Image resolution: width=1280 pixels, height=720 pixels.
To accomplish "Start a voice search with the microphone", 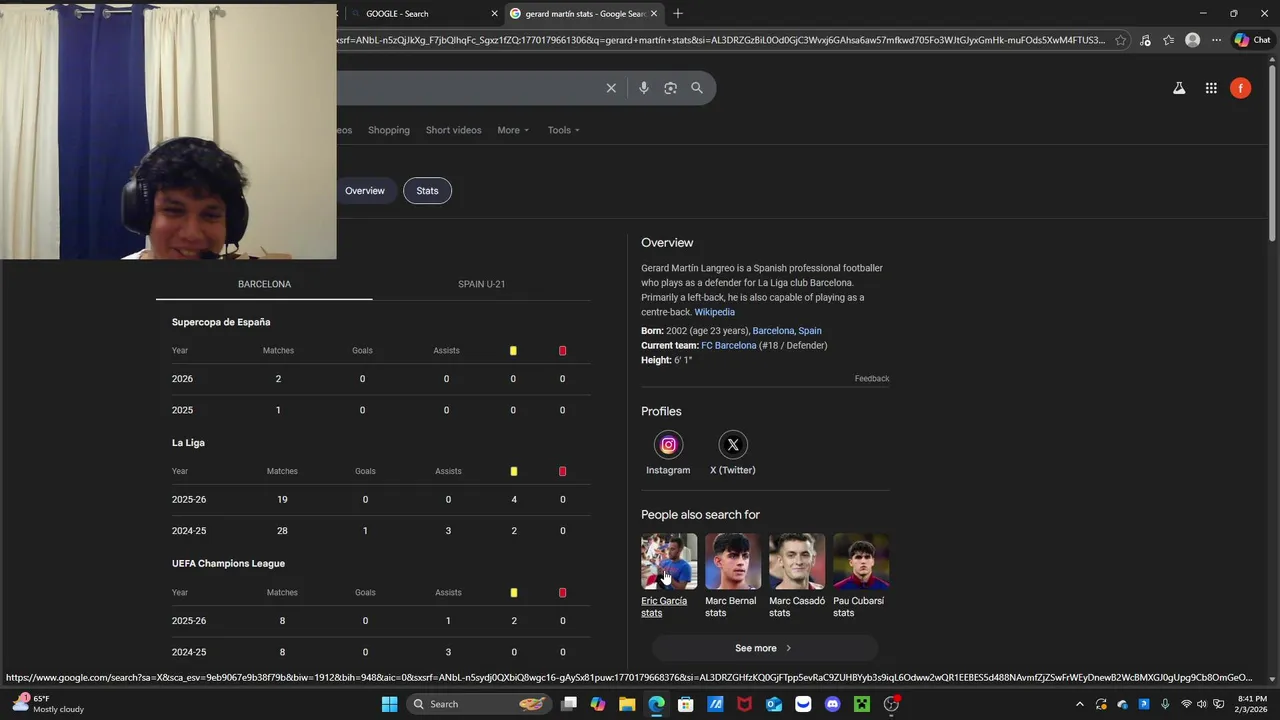I will click(644, 88).
